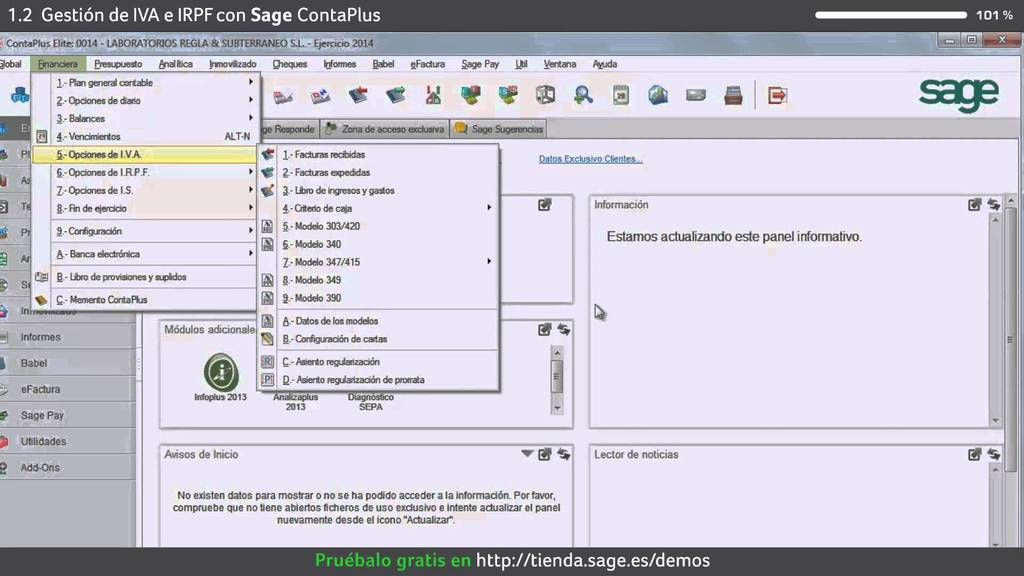The height and width of the screenshot is (576, 1024).
Task: Refresh the Módulos adicionales panel
Action: 564,330
